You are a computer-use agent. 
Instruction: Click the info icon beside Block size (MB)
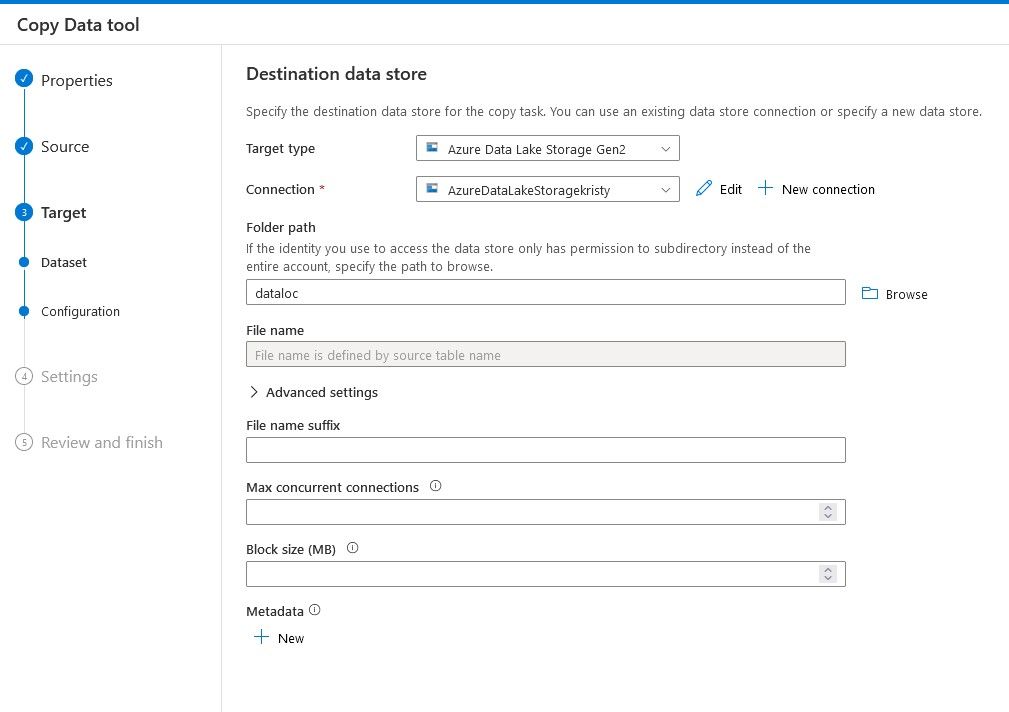[352, 549]
